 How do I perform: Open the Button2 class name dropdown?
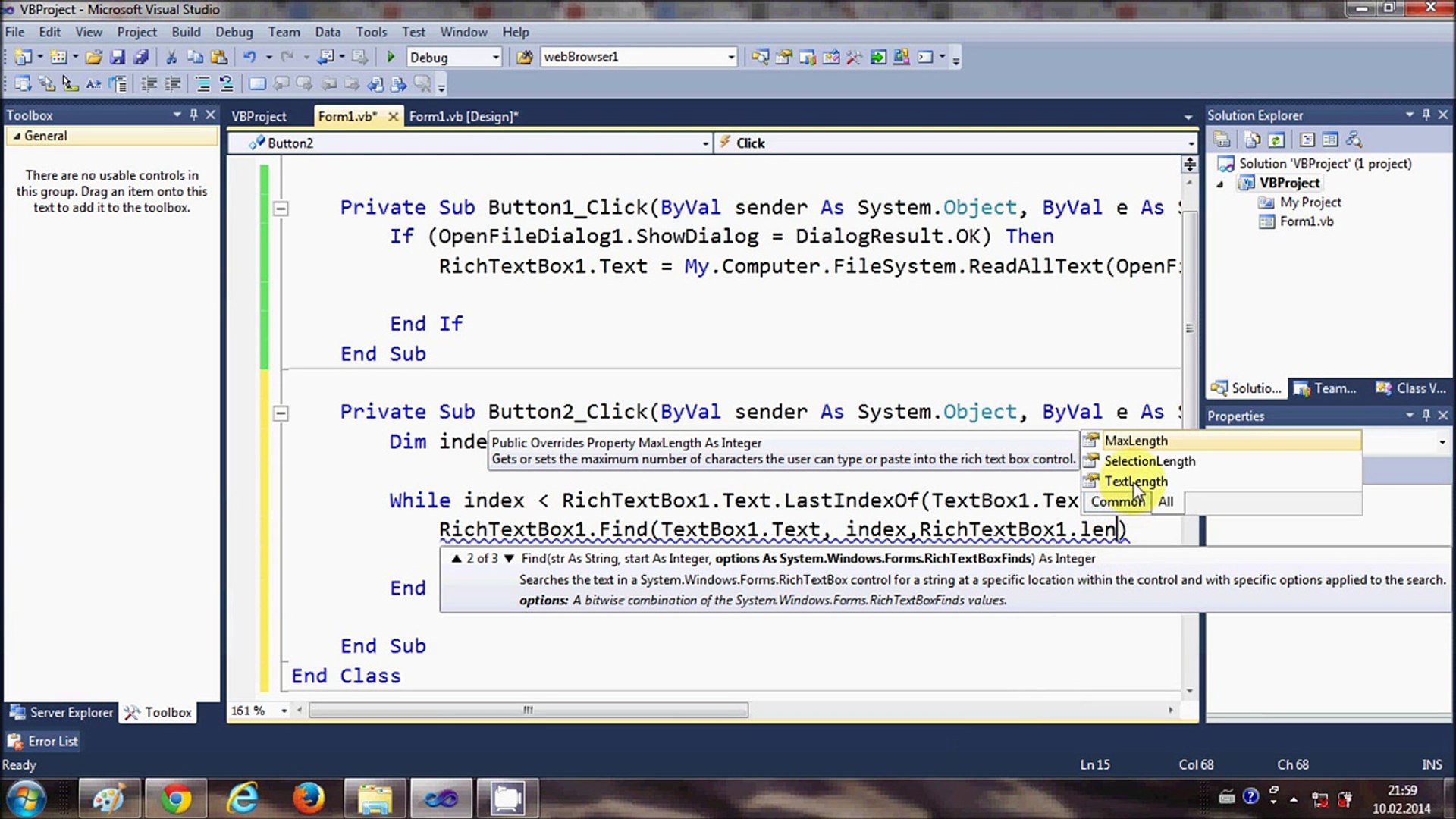click(704, 143)
